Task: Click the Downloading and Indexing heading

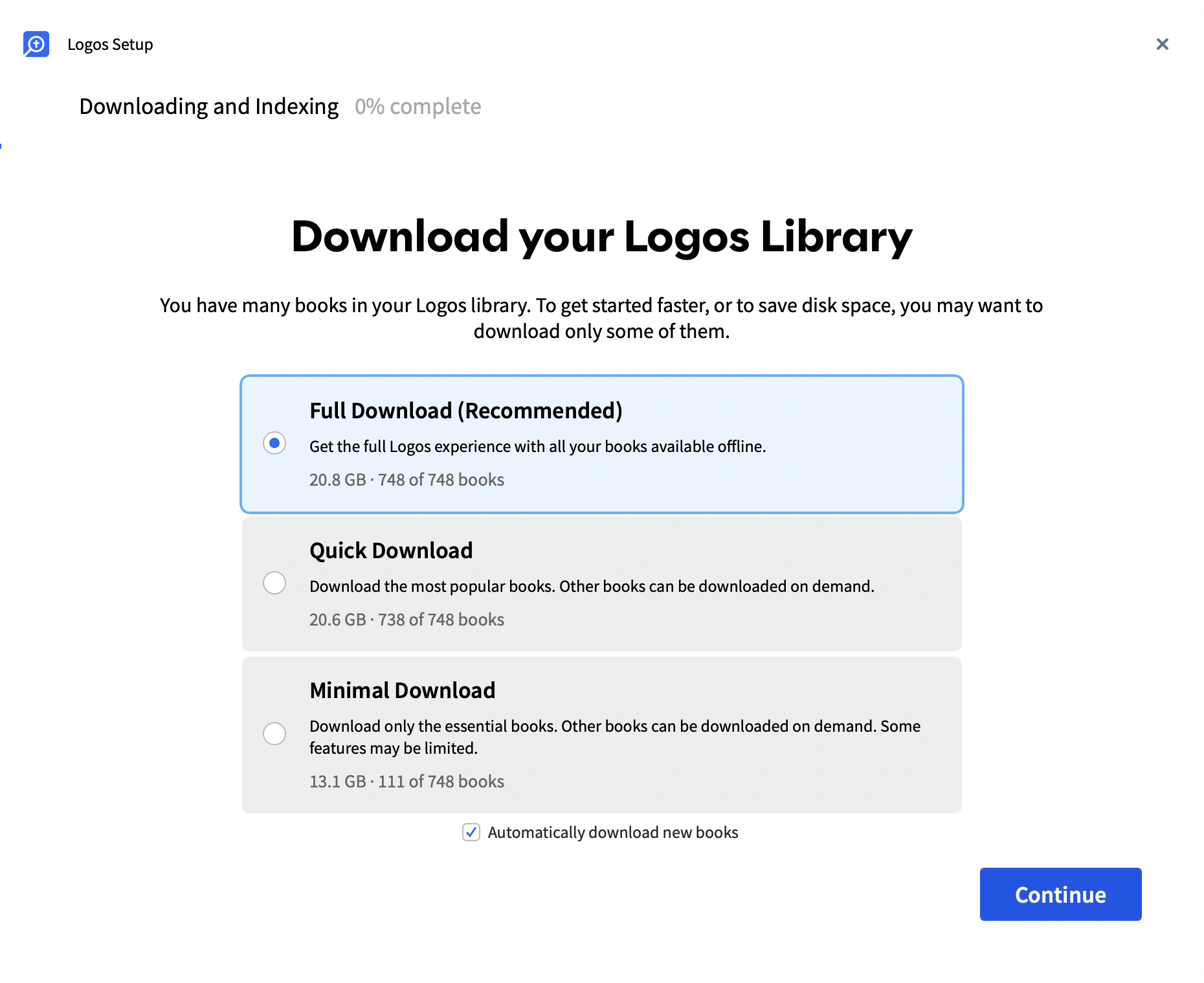Action: pos(208,106)
